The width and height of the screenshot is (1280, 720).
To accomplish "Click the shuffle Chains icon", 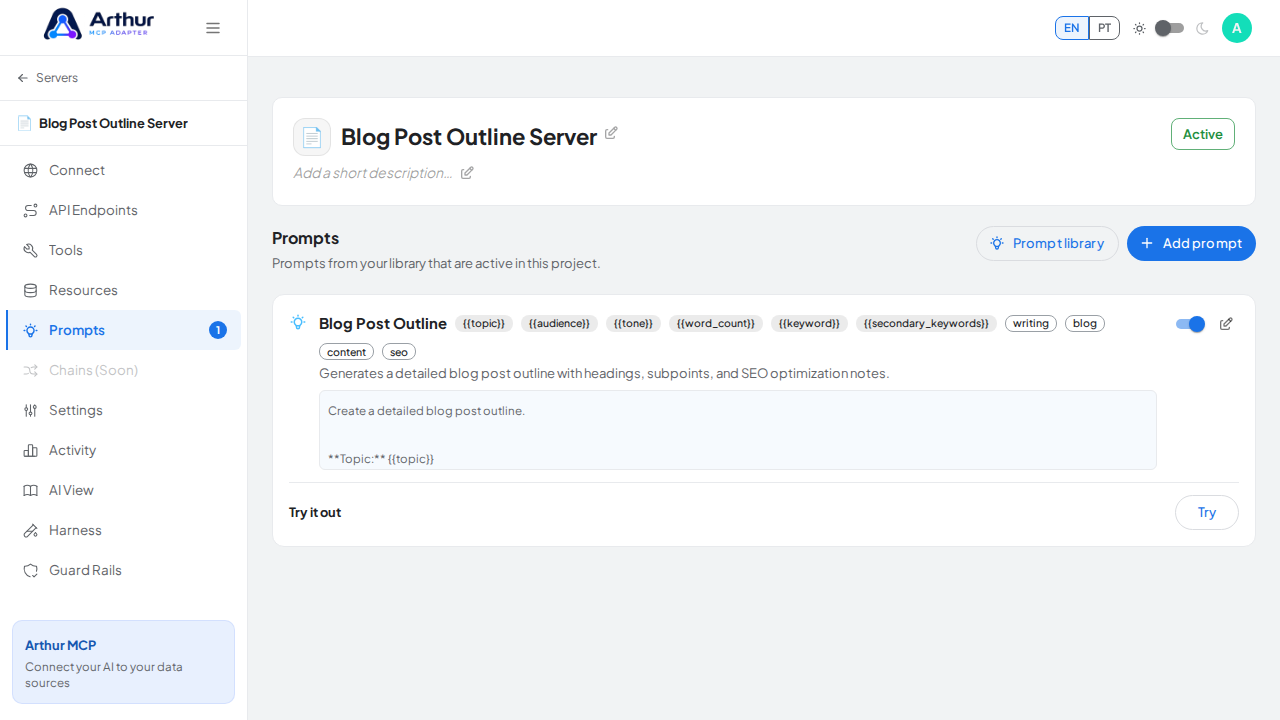I will (x=31, y=370).
